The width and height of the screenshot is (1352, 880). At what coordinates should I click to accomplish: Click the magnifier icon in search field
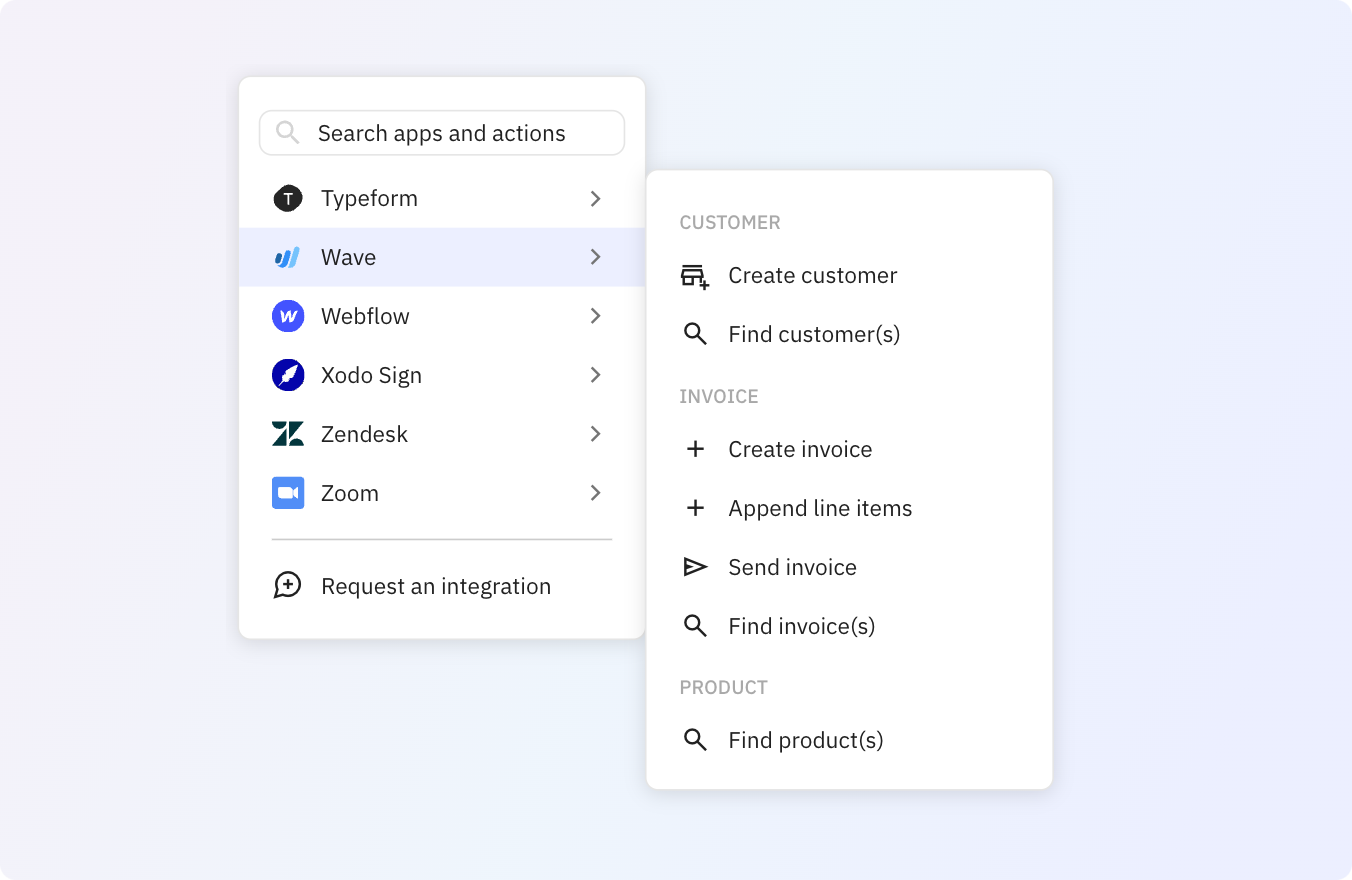(x=287, y=132)
